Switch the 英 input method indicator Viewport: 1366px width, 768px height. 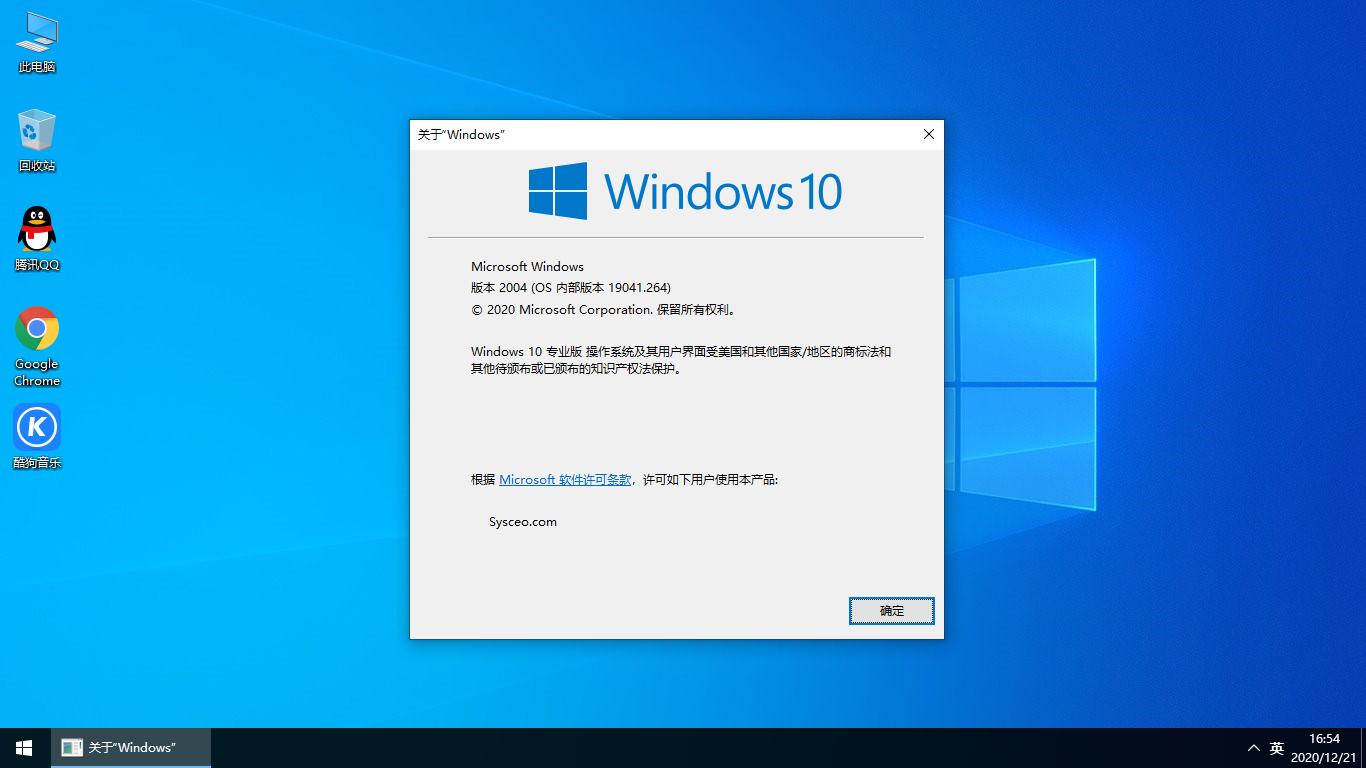point(1277,748)
